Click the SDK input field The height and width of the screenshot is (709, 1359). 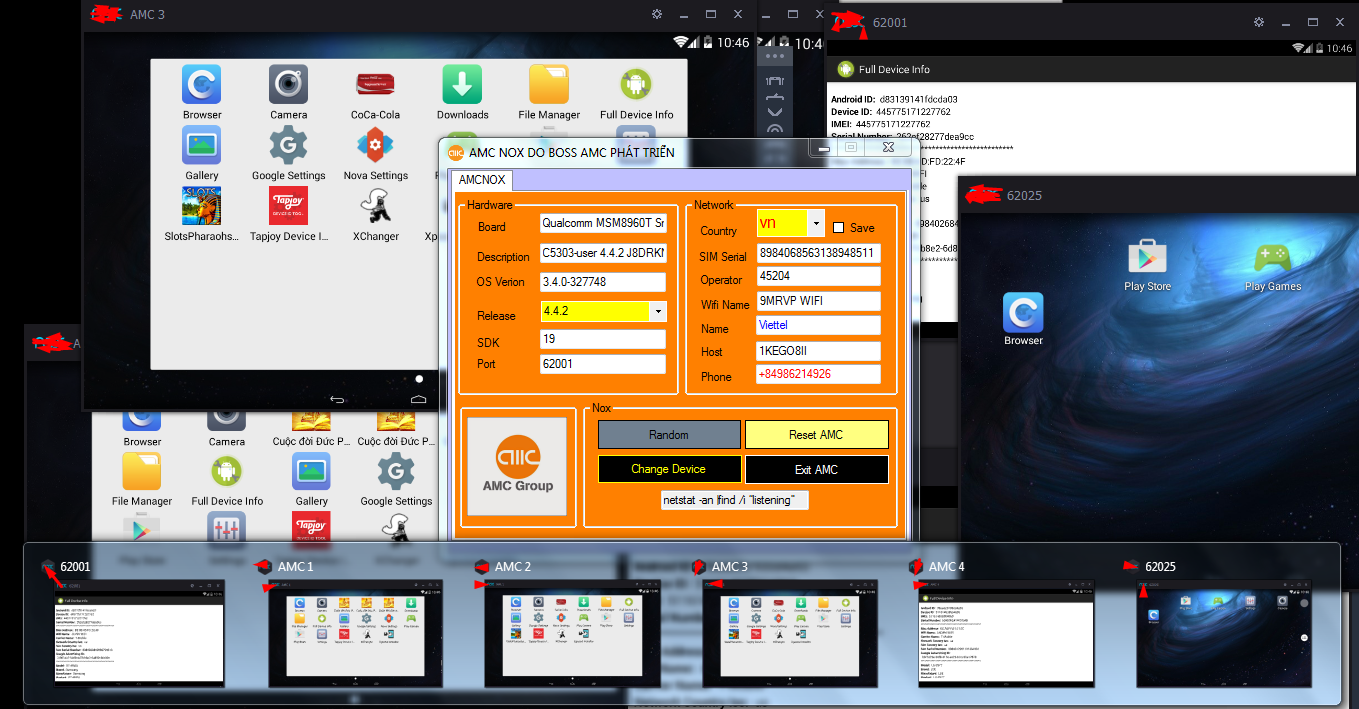(603, 339)
